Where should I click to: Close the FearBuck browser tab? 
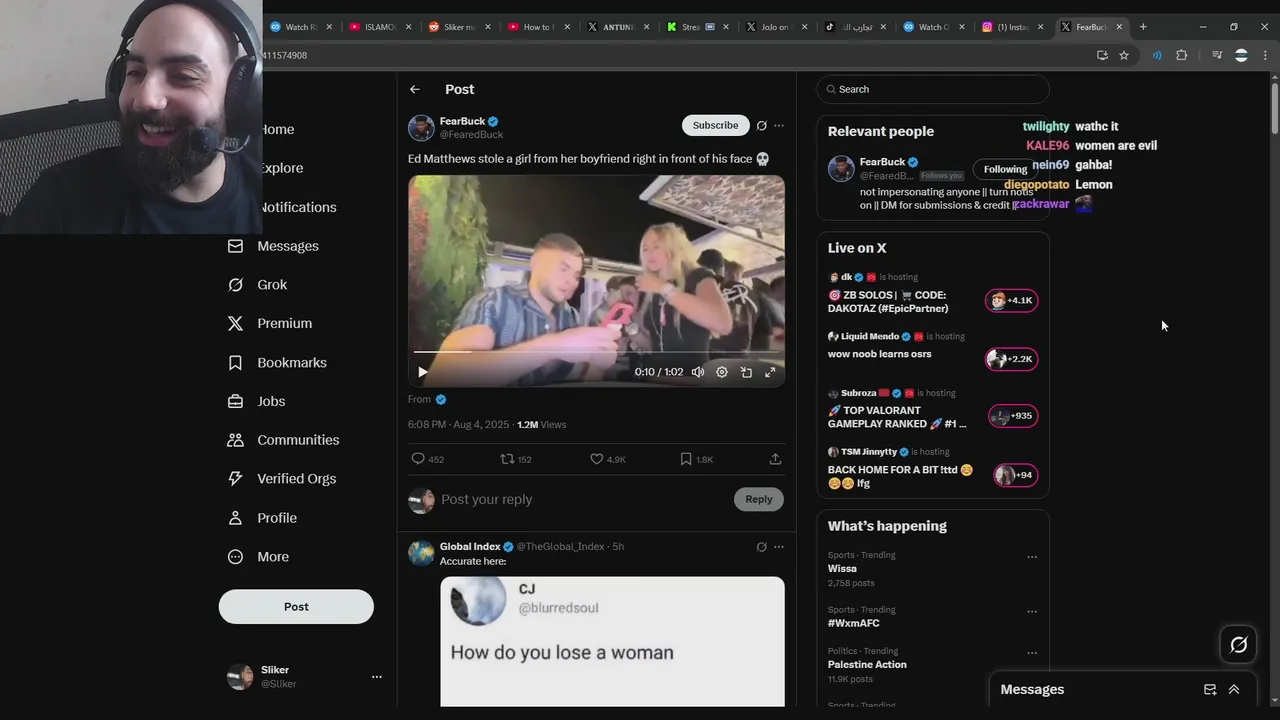pyautogui.click(x=1119, y=27)
